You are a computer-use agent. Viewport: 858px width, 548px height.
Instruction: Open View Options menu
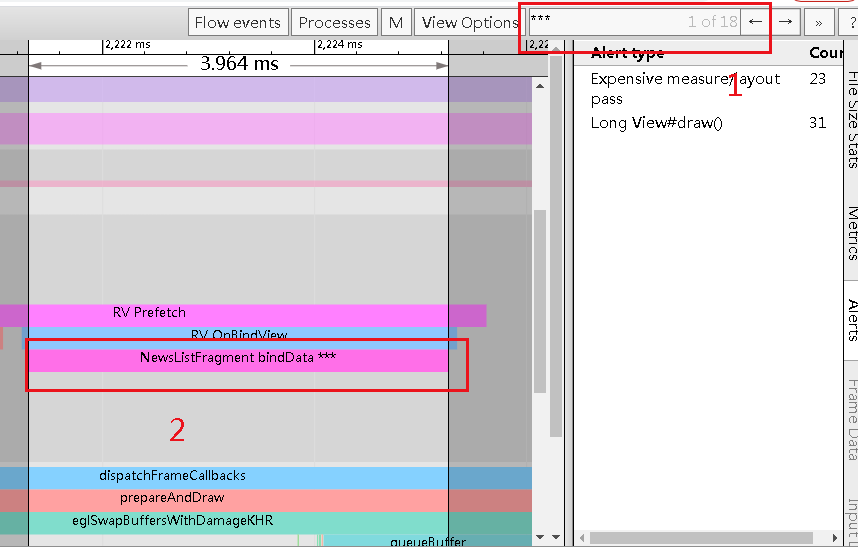469,22
